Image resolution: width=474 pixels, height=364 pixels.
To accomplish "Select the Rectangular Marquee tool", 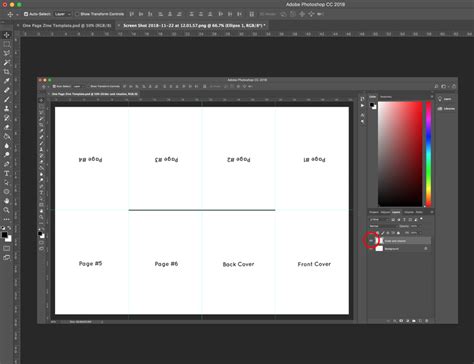I will click(6, 44).
